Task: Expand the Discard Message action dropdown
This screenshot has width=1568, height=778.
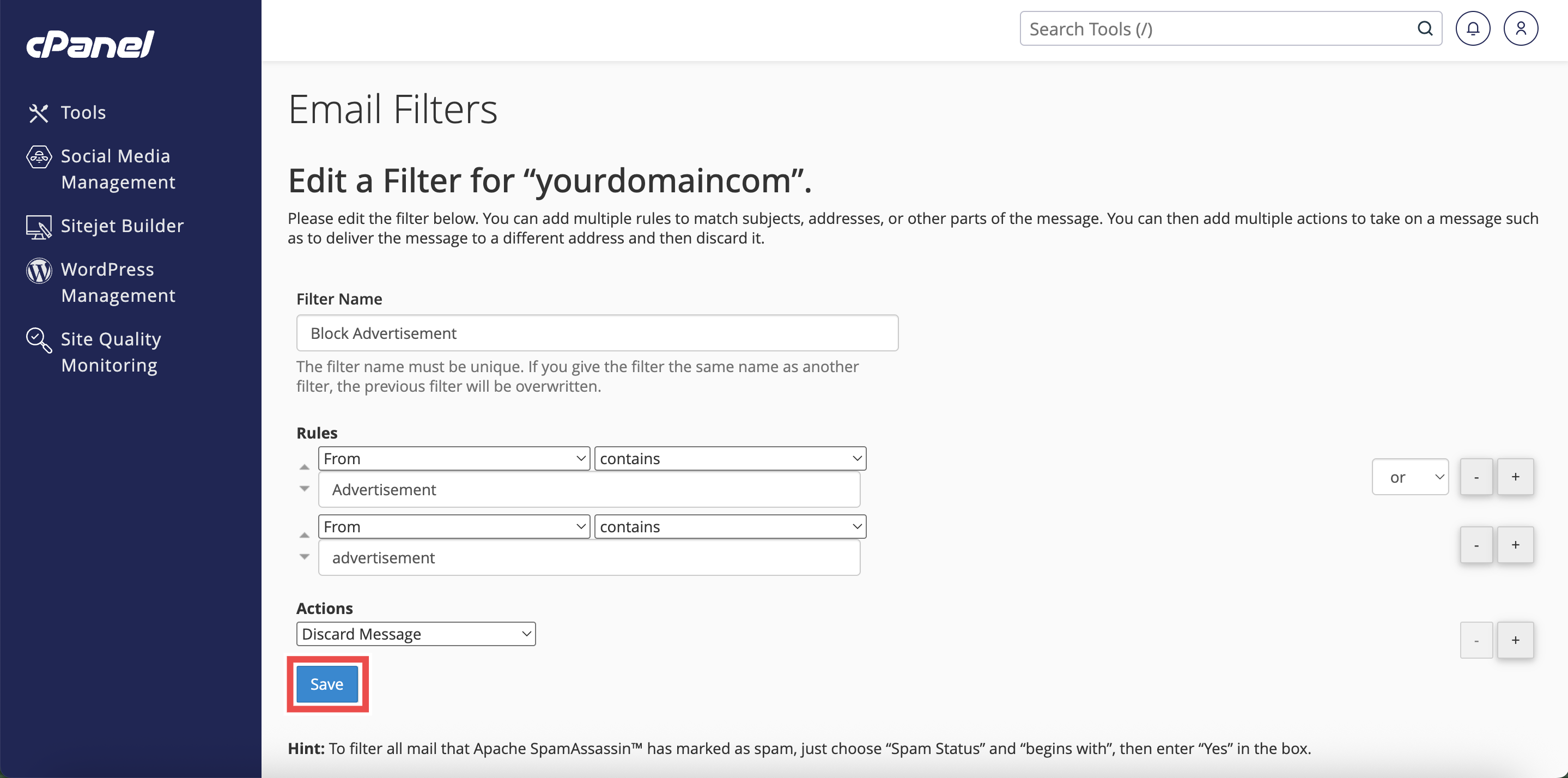Action: point(416,634)
